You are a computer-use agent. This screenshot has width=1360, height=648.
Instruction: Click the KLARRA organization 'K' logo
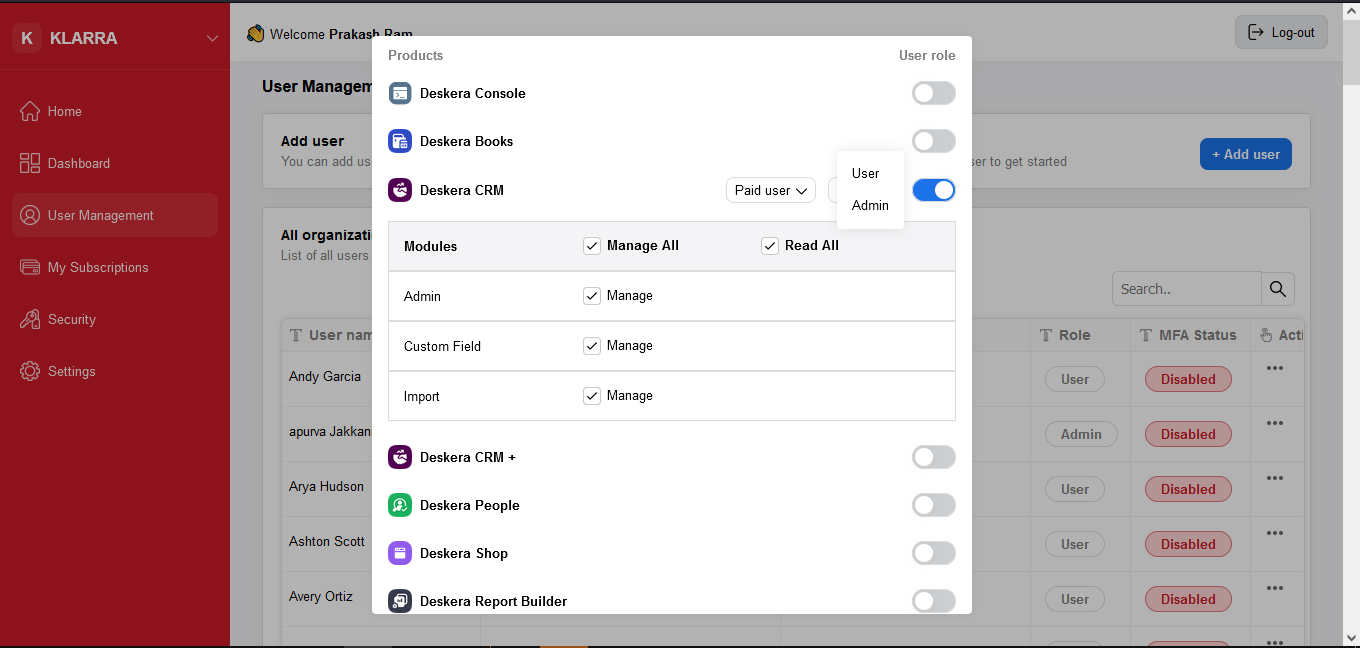click(x=27, y=38)
